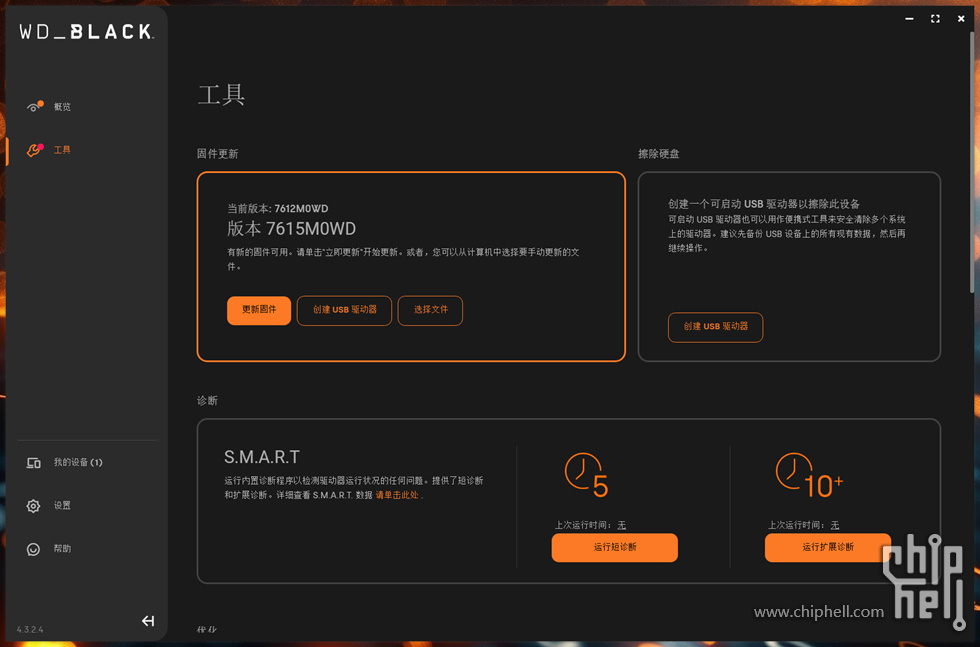Go to the 概览 menu item

click(62, 107)
